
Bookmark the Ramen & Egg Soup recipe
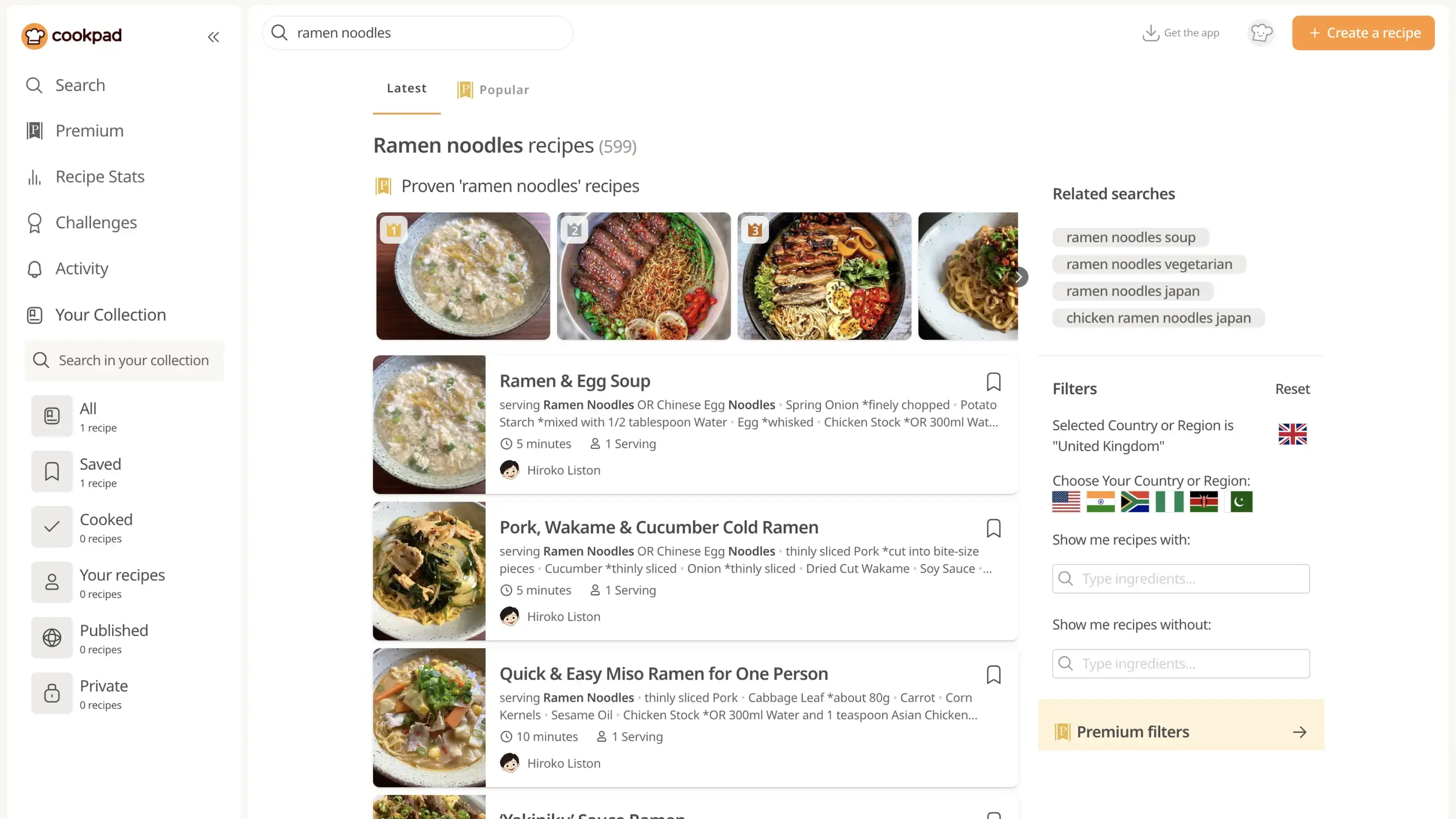click(993, 382)
